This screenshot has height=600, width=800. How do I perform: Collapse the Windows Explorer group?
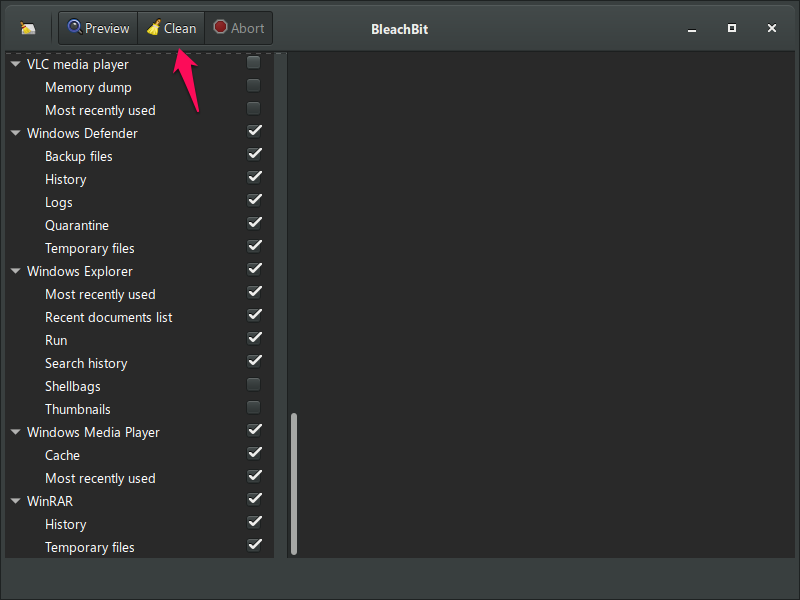16,271
